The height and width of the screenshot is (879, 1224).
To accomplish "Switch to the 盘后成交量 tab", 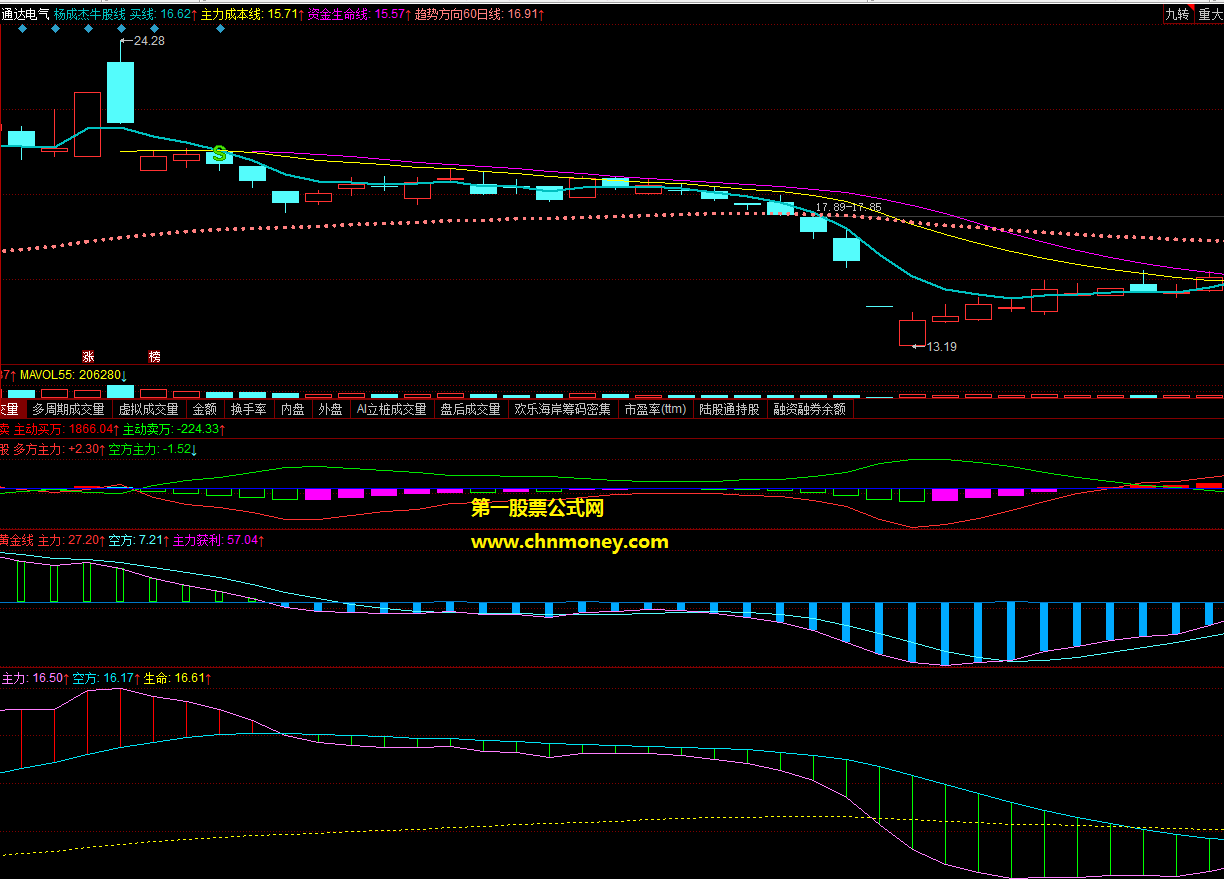I will pos(470,409).
